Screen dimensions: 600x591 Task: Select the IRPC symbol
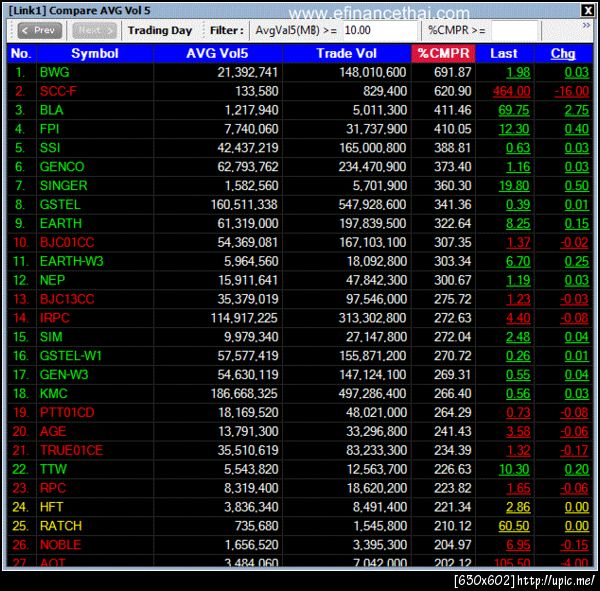[x=54, y=318]
